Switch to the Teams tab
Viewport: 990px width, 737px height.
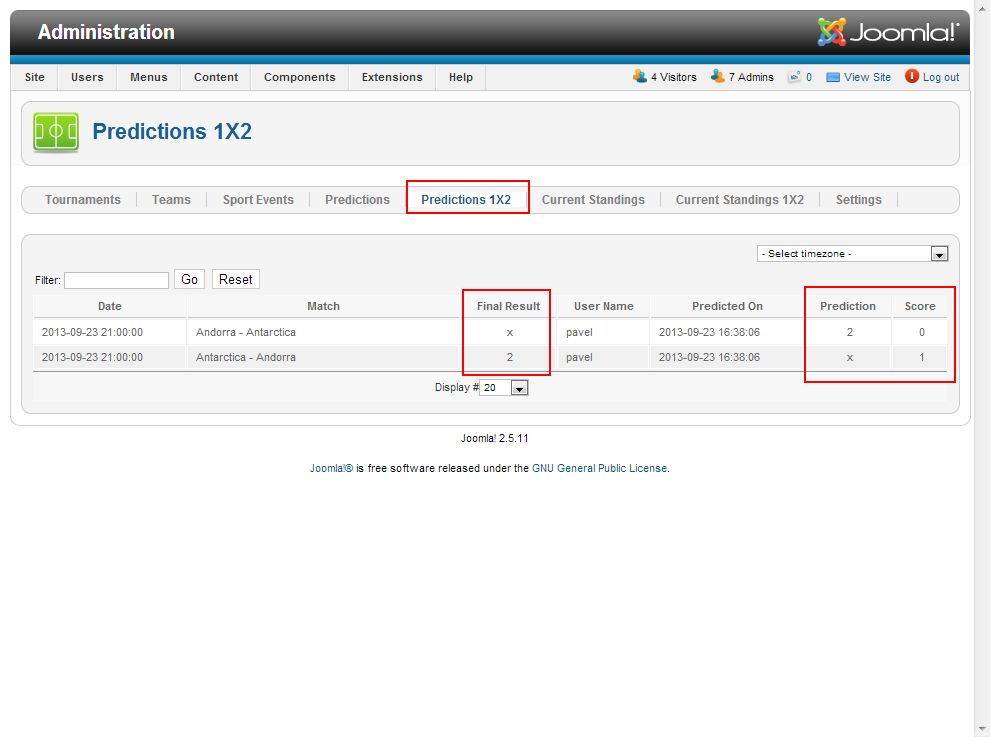pyautogui.click(x=171, y=200)
